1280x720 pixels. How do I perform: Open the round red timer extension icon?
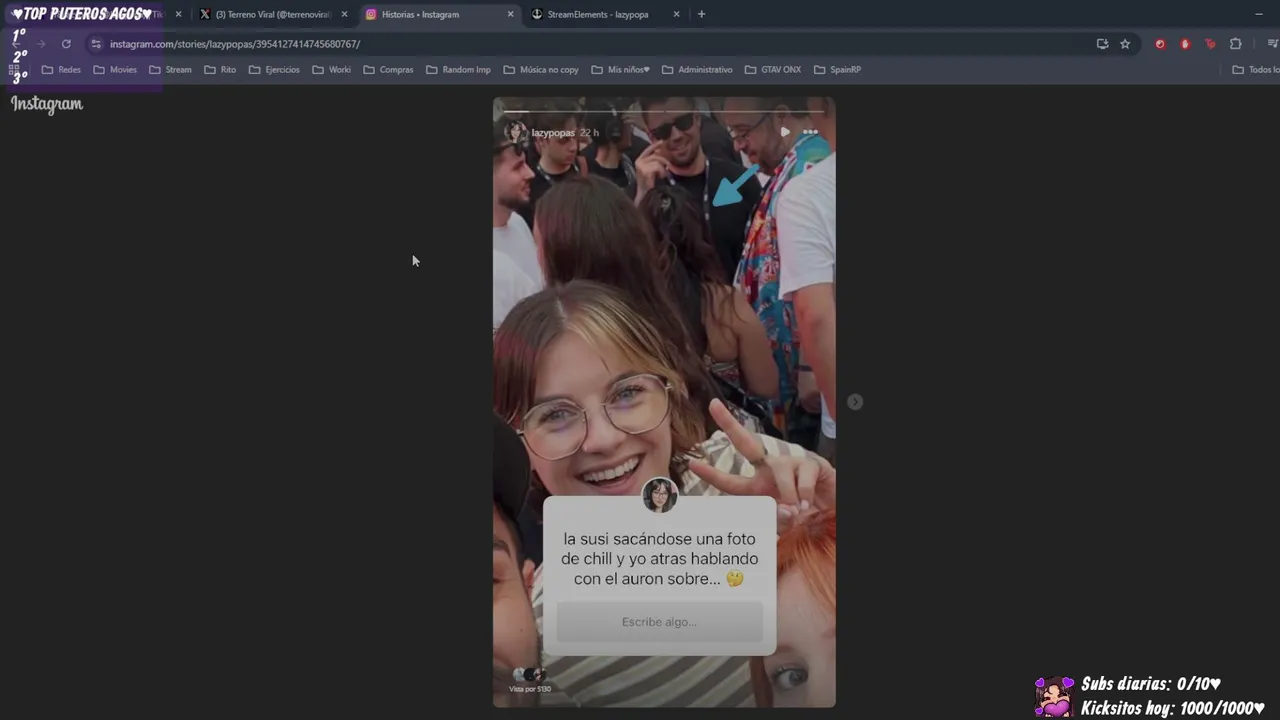coord(1160,44)
